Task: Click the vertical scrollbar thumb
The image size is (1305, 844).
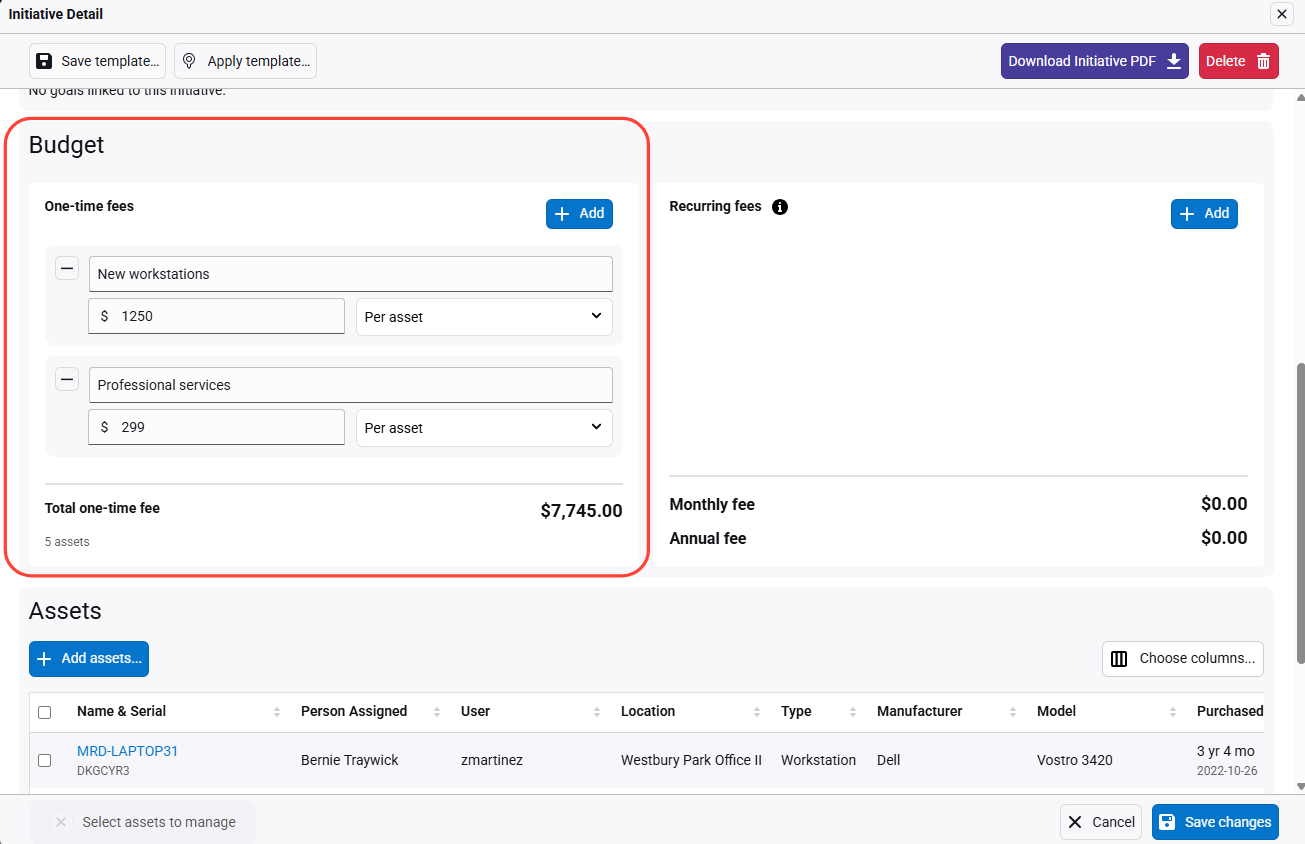Action: click(x=1299, y=510)
